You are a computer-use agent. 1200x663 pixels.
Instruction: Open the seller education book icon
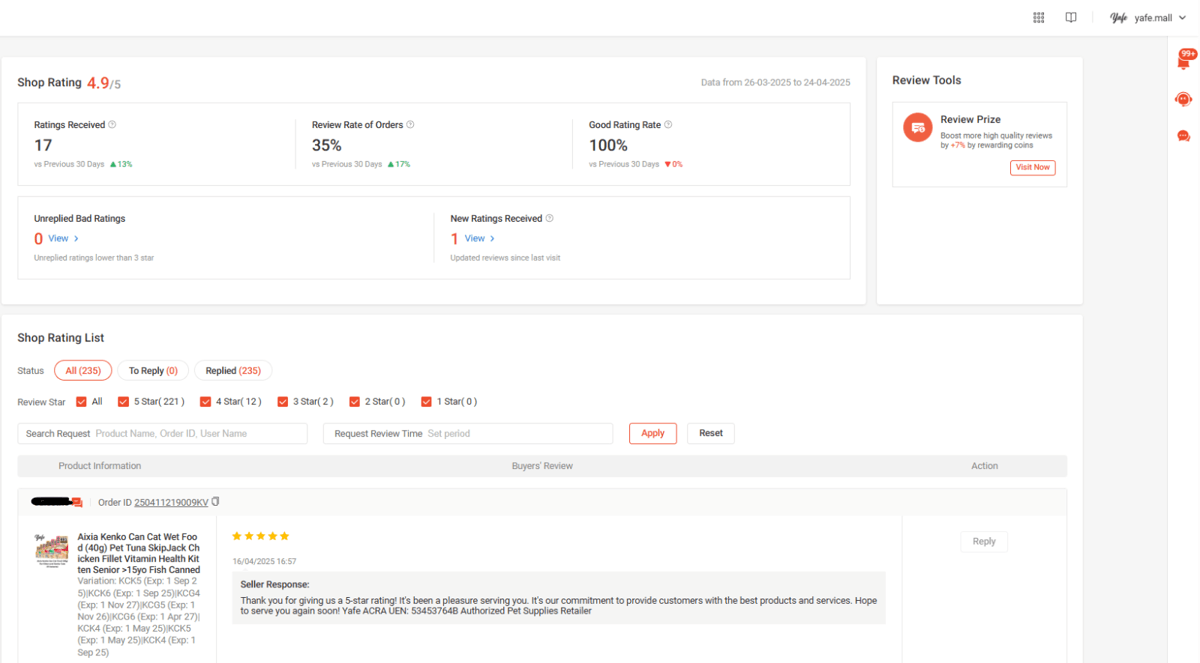(1071, 18)
